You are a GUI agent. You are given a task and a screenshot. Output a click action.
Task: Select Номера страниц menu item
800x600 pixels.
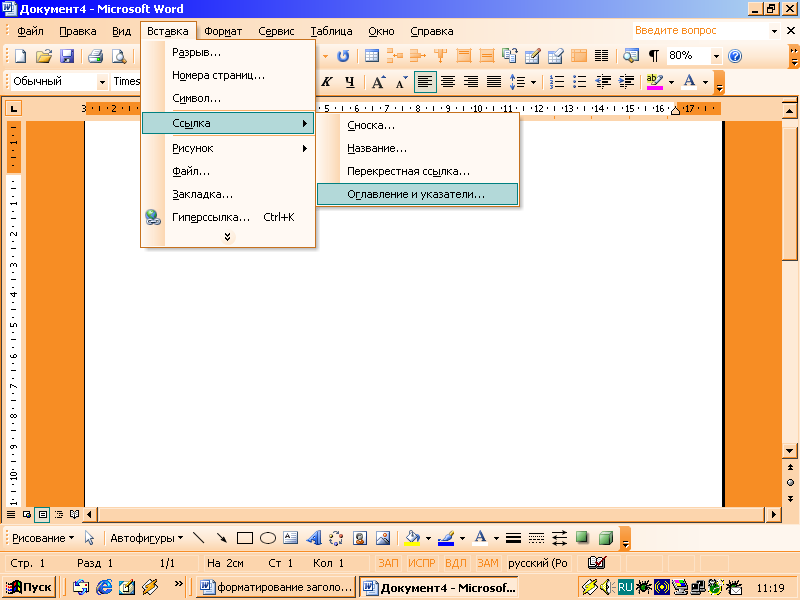pos(228,76)
